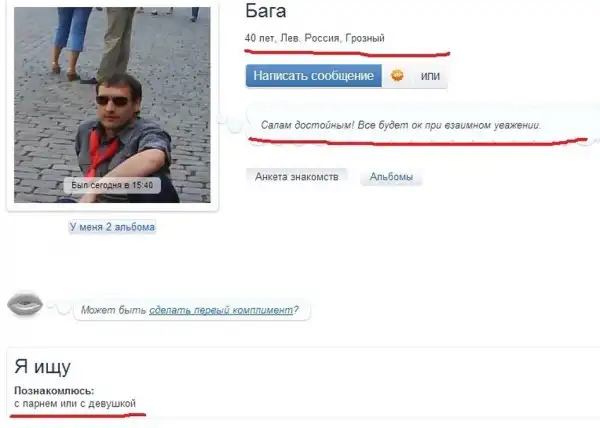The width and height of the screenshot is (600, 428).
Task: Switch to Анкета знакомств tab
Action: click(297, 176)
